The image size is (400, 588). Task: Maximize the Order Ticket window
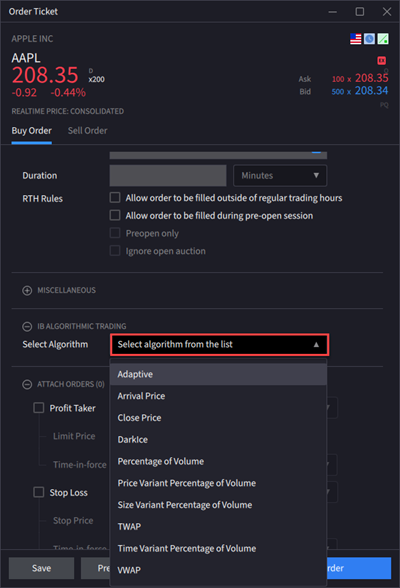pyautogui.click(x=360, y=12)
